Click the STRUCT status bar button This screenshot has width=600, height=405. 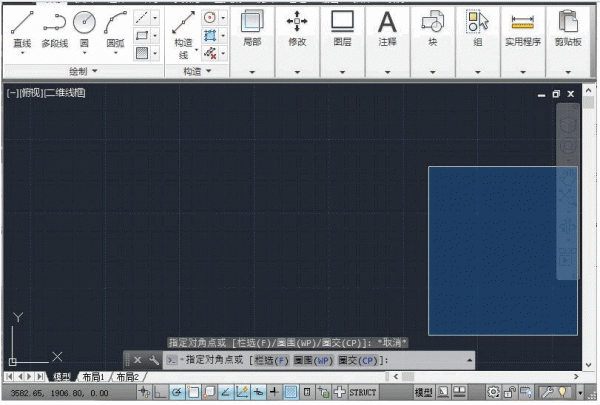click(x=362, y=392)
